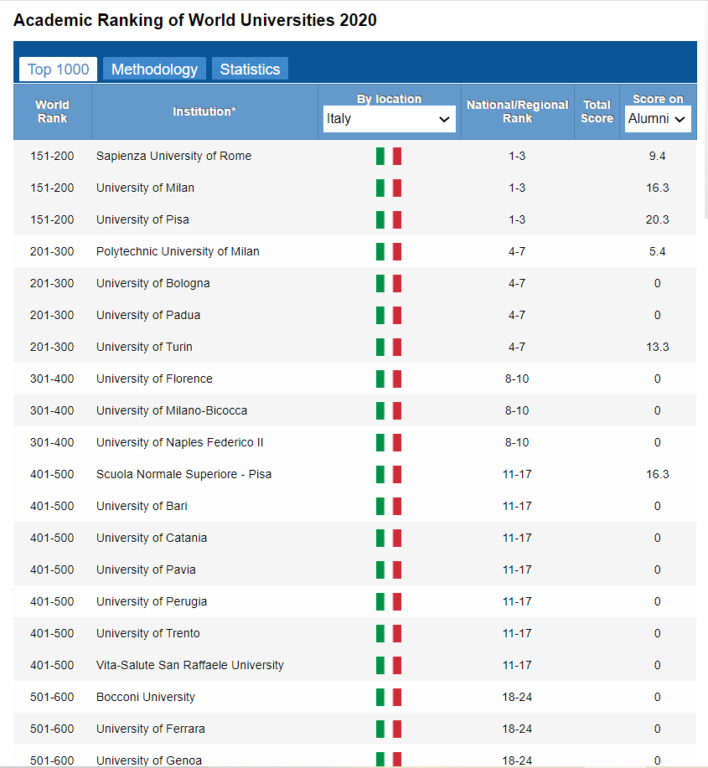
Task: Click the Italian flag in Scuola Normale Superiore row
Action: click(389, 475)
